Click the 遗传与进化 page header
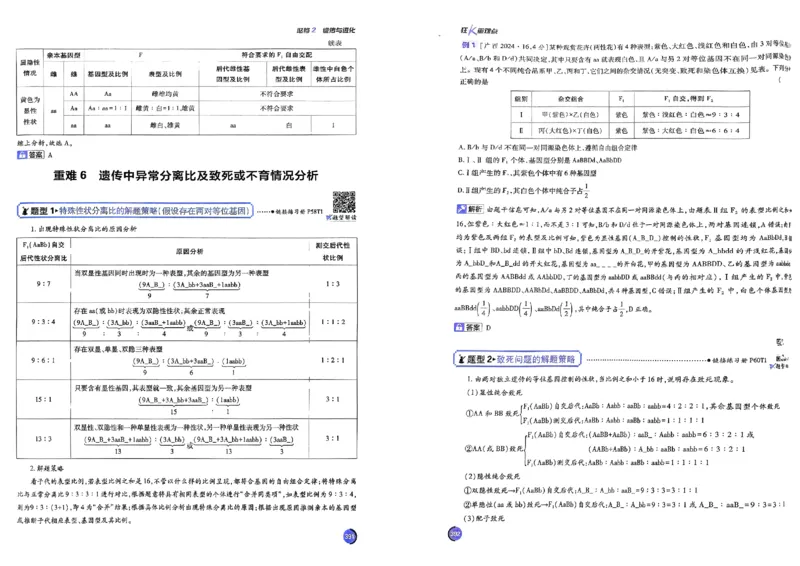This screenshot has width=800, height=566. pyautogui.click(x=339, y=30)
